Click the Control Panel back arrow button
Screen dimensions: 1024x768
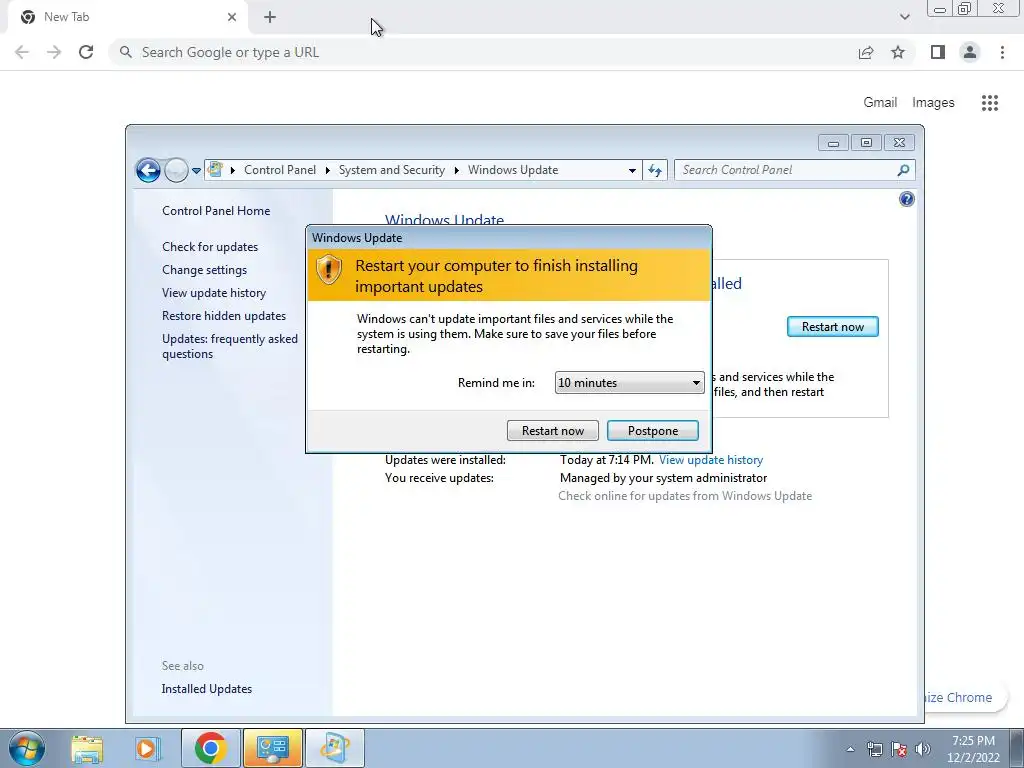point(148,170)
